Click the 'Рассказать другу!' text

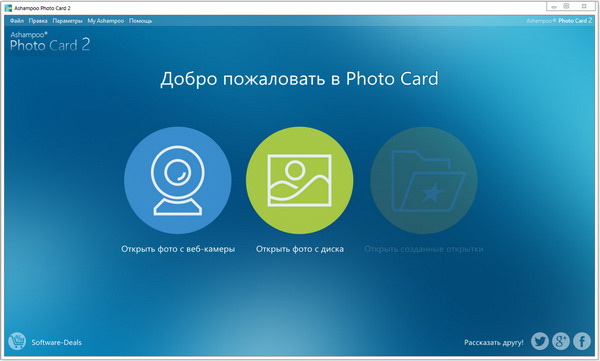tap(494, 342)
